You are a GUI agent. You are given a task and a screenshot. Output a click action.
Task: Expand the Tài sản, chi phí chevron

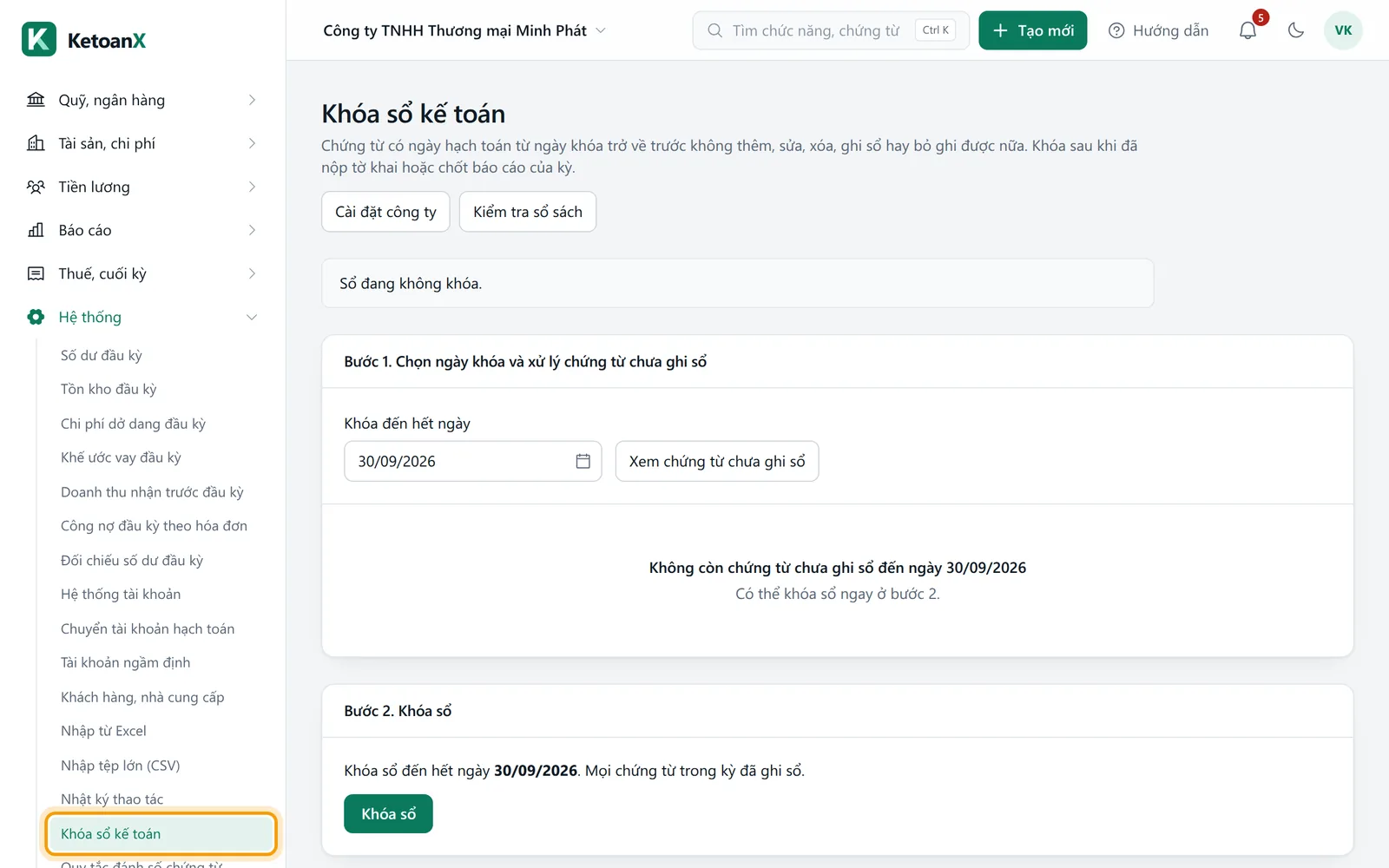click(x=252, y=143)
